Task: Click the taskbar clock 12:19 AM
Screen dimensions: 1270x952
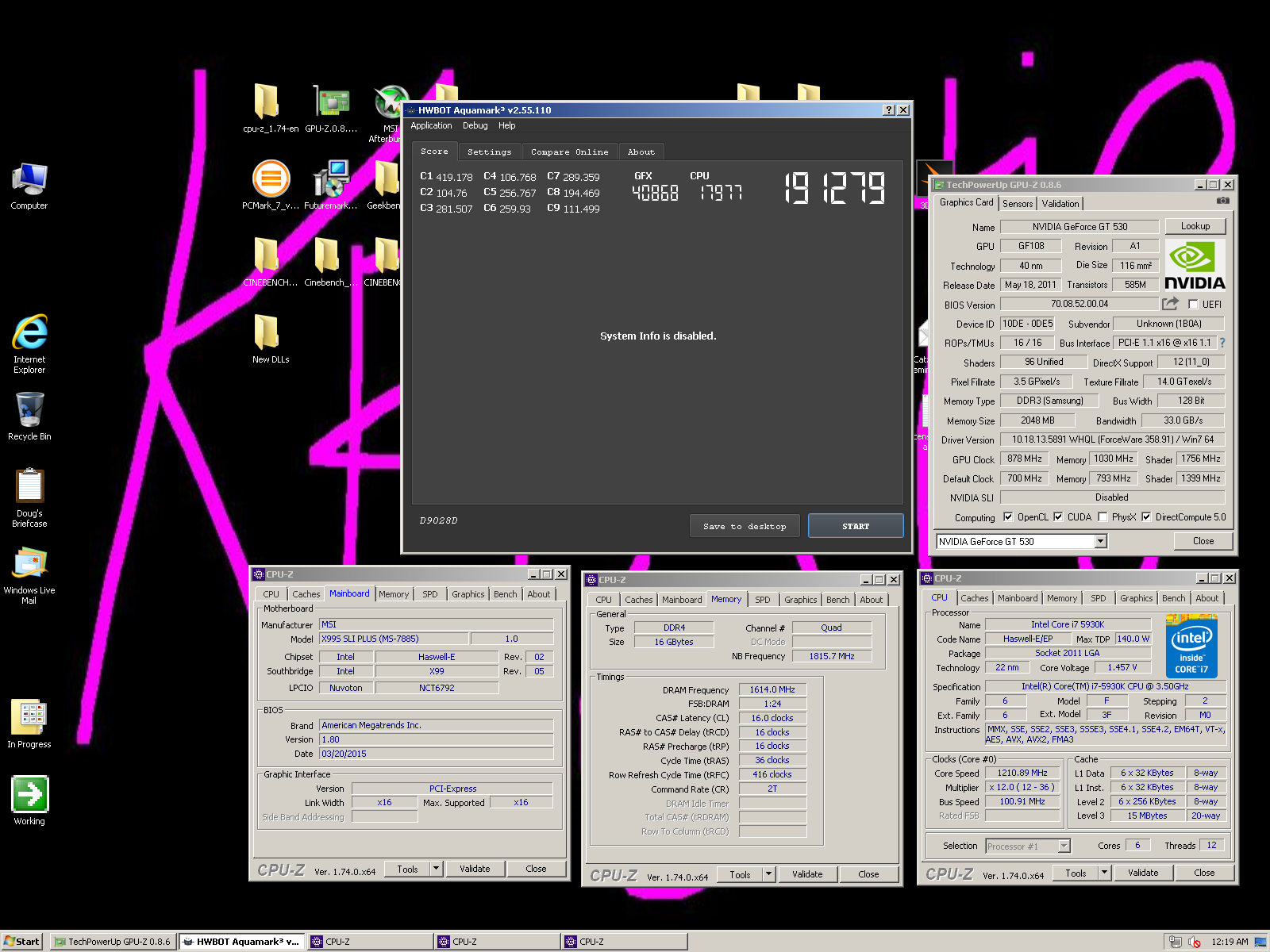Action: [x=1230, y=942]
